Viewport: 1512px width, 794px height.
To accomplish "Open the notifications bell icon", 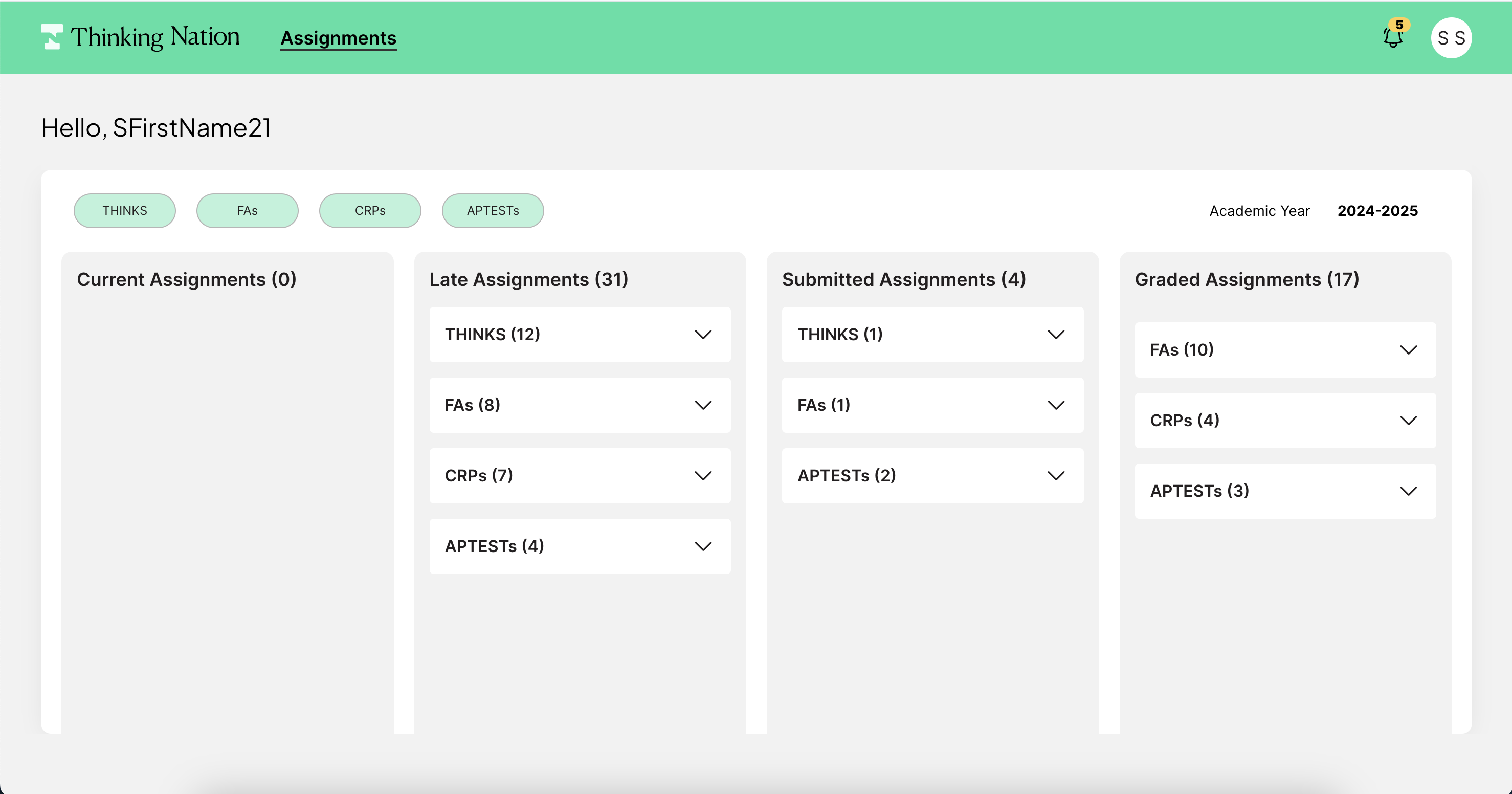I will (1392, 38).
